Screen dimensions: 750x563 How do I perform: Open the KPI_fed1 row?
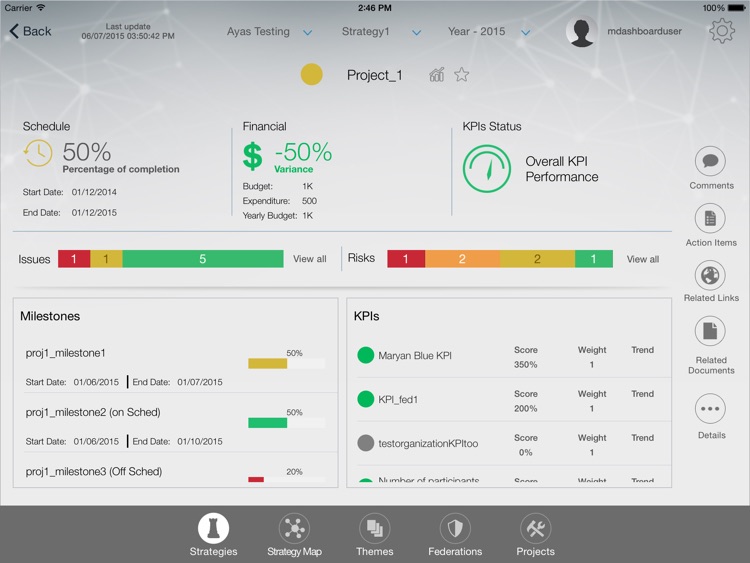coord(513,400)
